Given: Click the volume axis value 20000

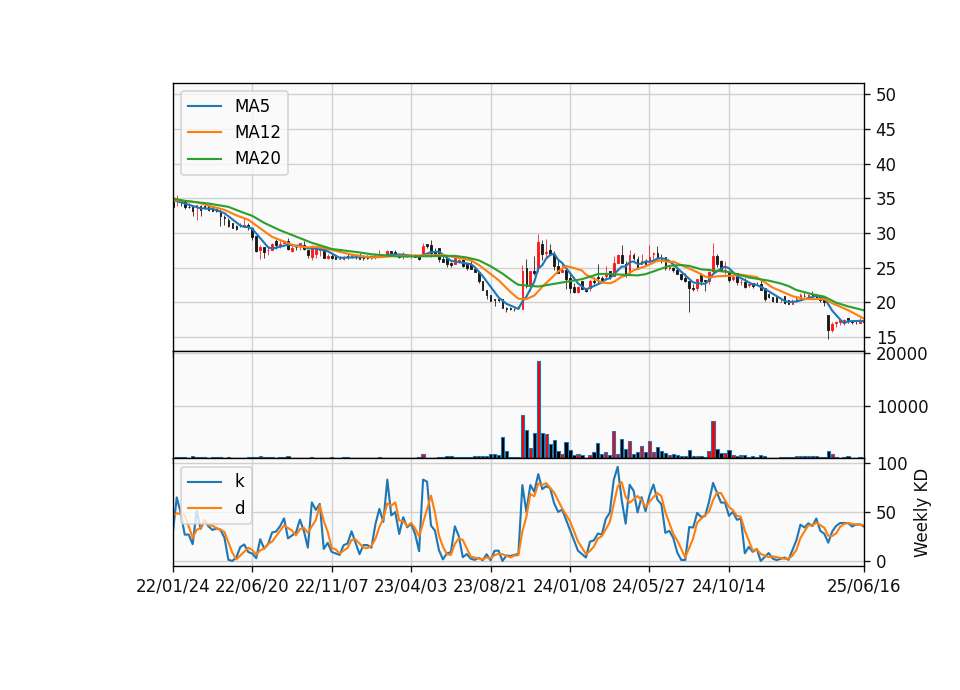Looking at the screenshot, I should [902, 354].
